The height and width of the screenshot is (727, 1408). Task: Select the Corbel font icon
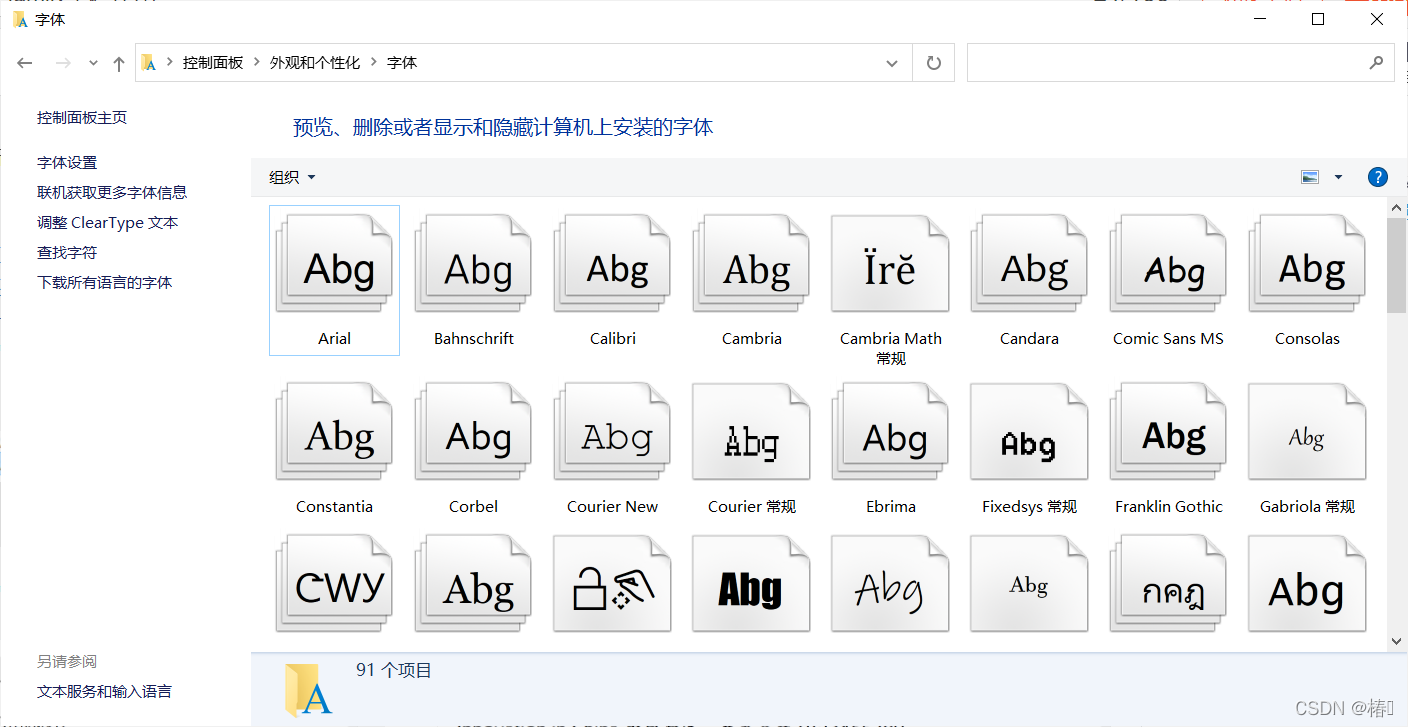point(473,431)
